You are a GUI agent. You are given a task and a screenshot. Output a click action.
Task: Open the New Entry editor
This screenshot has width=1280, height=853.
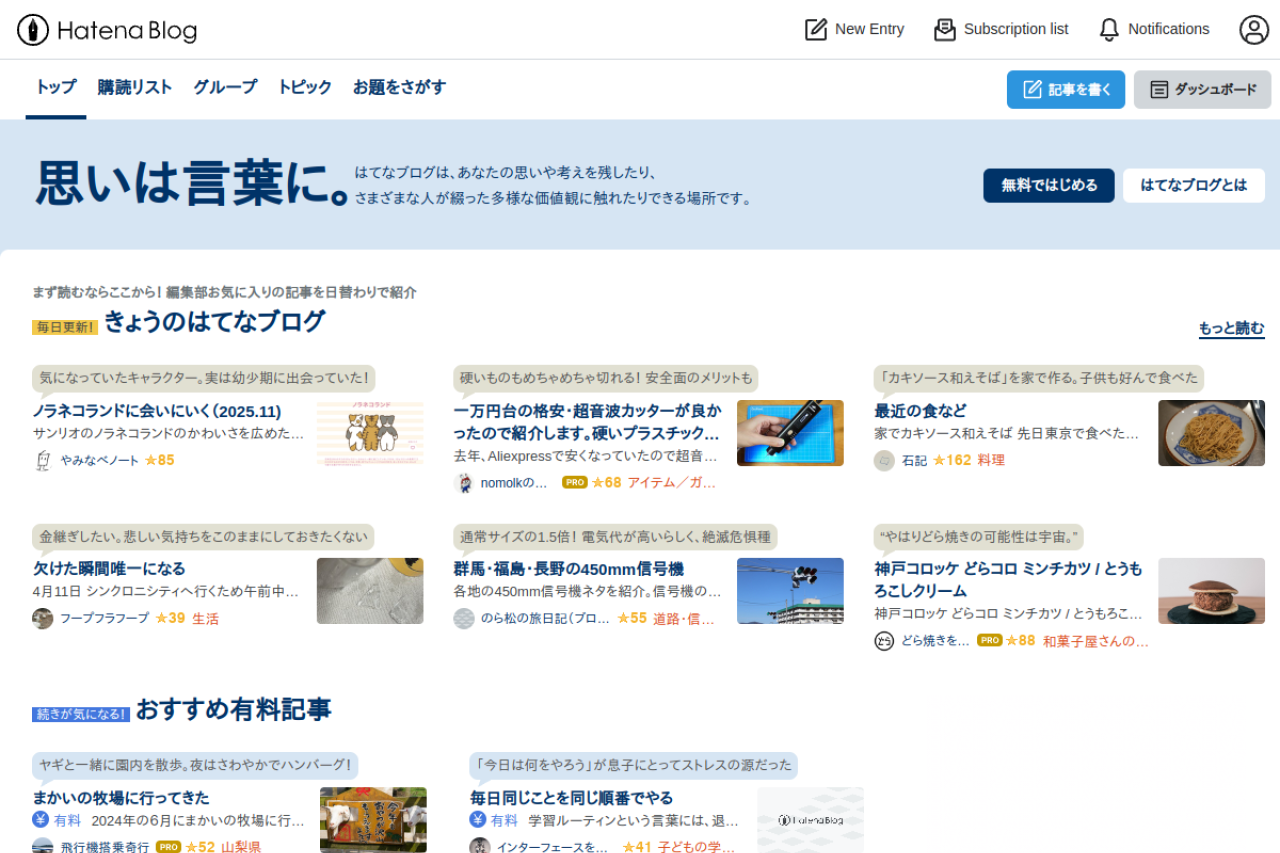point(854,29)
